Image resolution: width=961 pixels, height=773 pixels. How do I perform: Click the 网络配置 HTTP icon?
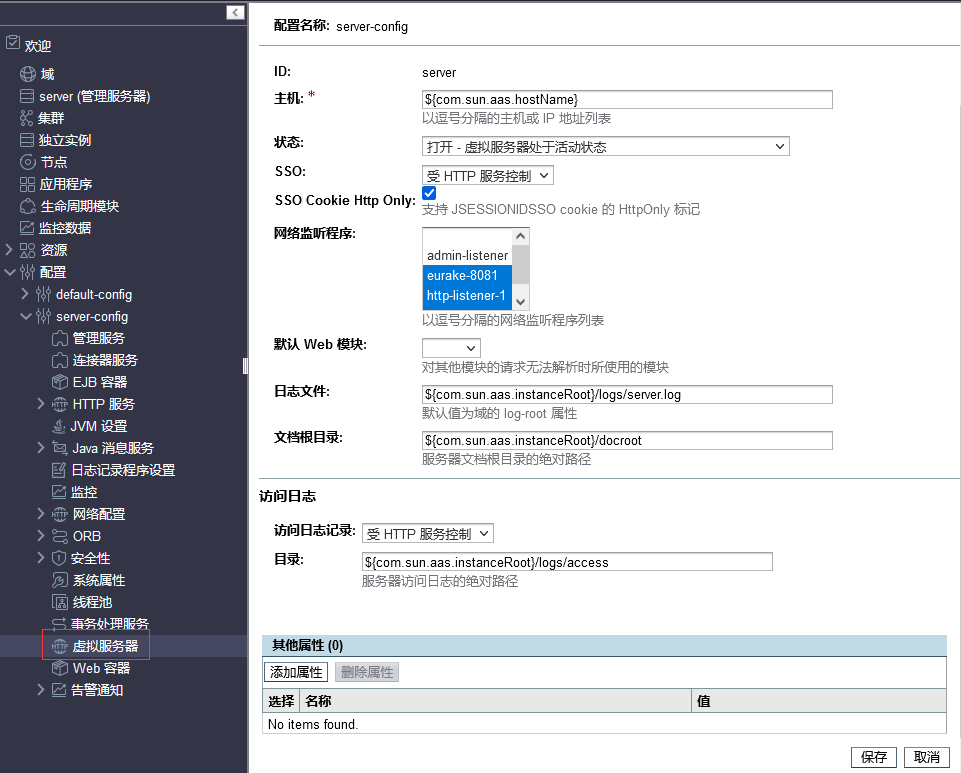[59, 514]
